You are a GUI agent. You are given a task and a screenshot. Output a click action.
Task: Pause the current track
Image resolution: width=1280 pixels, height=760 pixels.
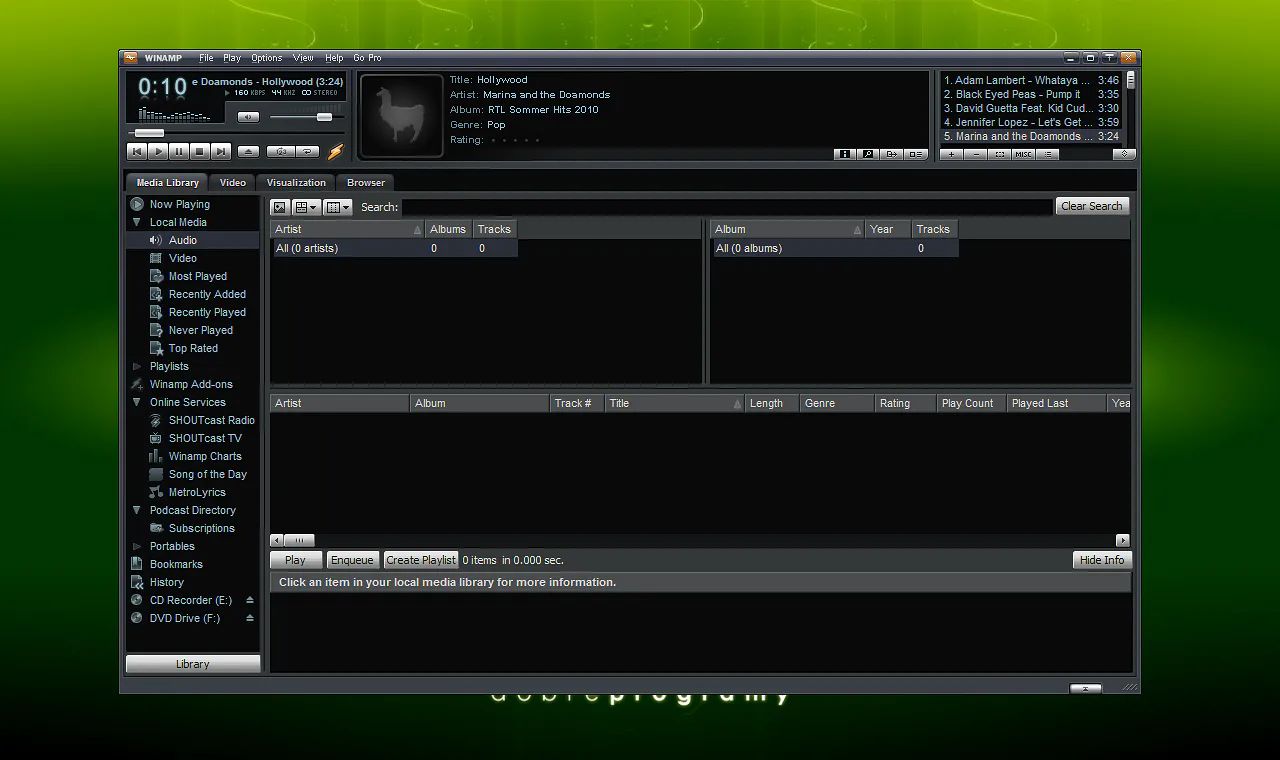pyautogui.click(x=181, y=151)
